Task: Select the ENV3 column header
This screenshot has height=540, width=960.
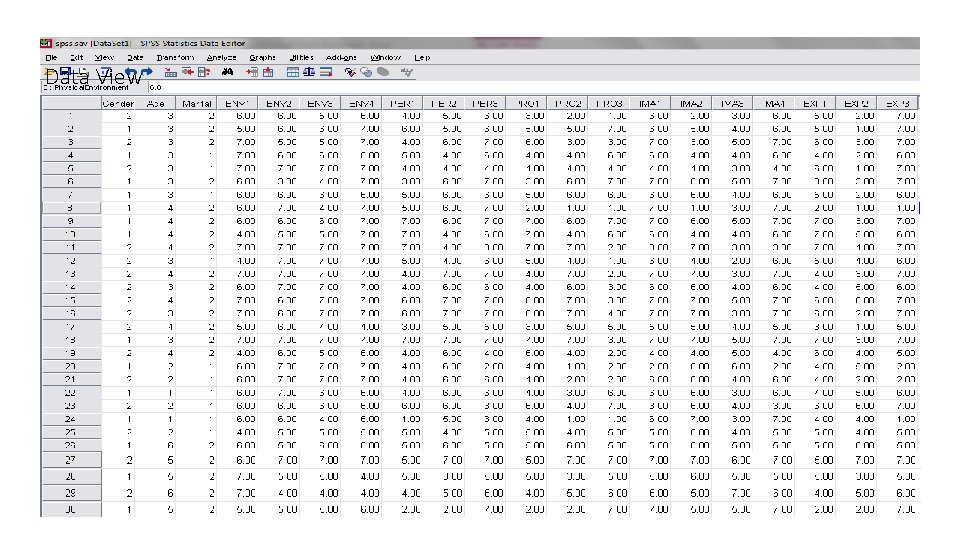Action: point(320,104)
